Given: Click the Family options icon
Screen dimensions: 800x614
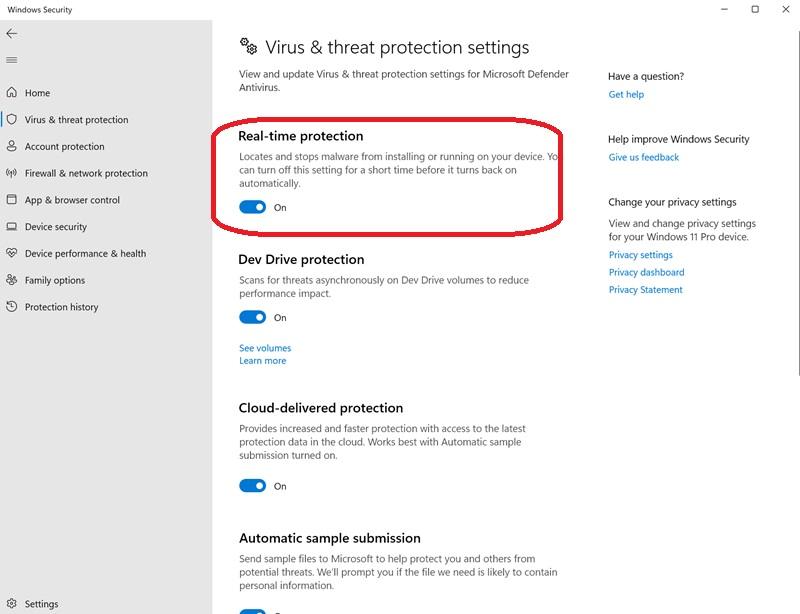Looking at the screenshot, I should pyautogui.click(x=12, y=280).
